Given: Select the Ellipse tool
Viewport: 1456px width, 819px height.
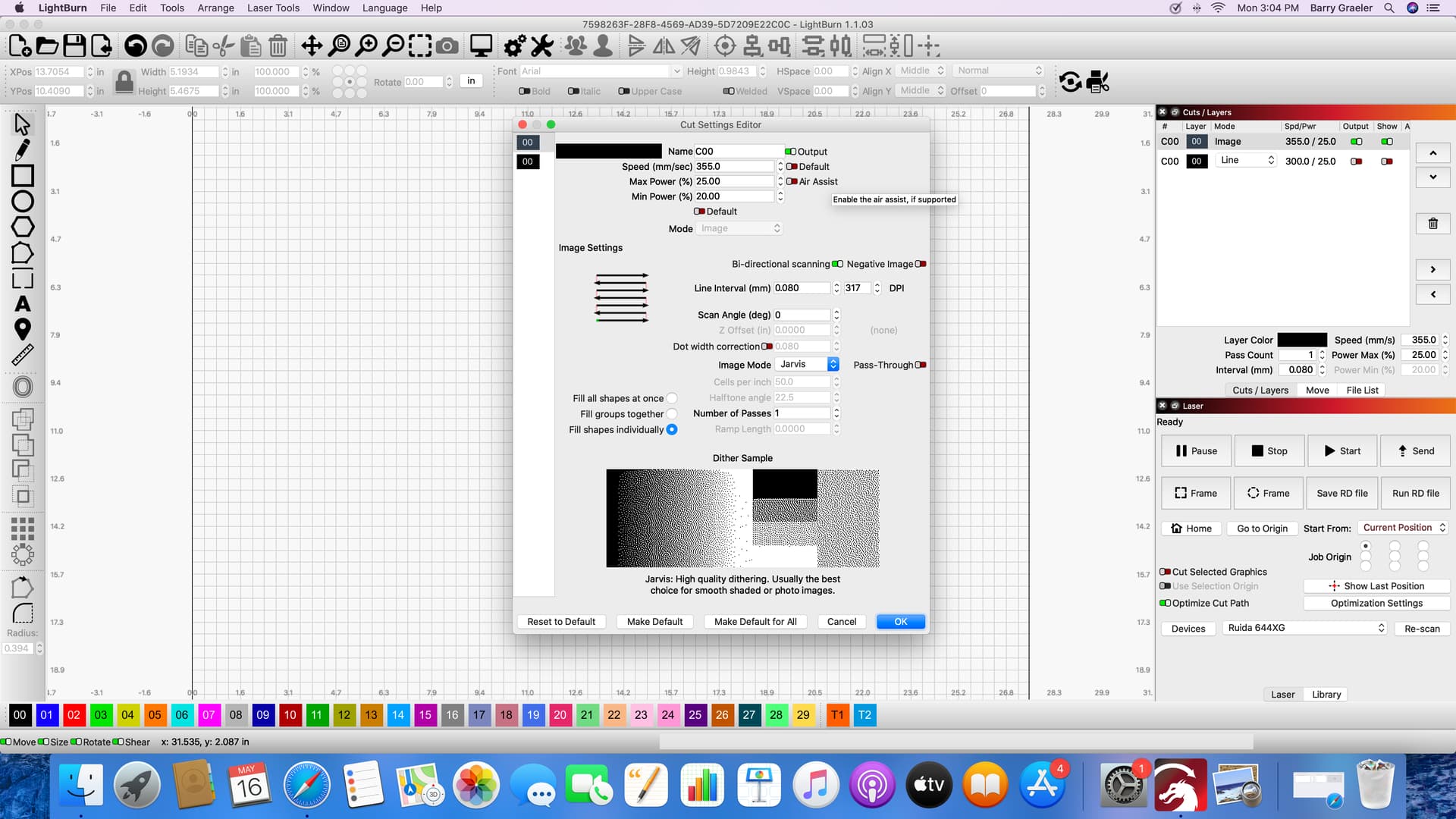Looking at the screenshot, I should [x=23, y=201].
